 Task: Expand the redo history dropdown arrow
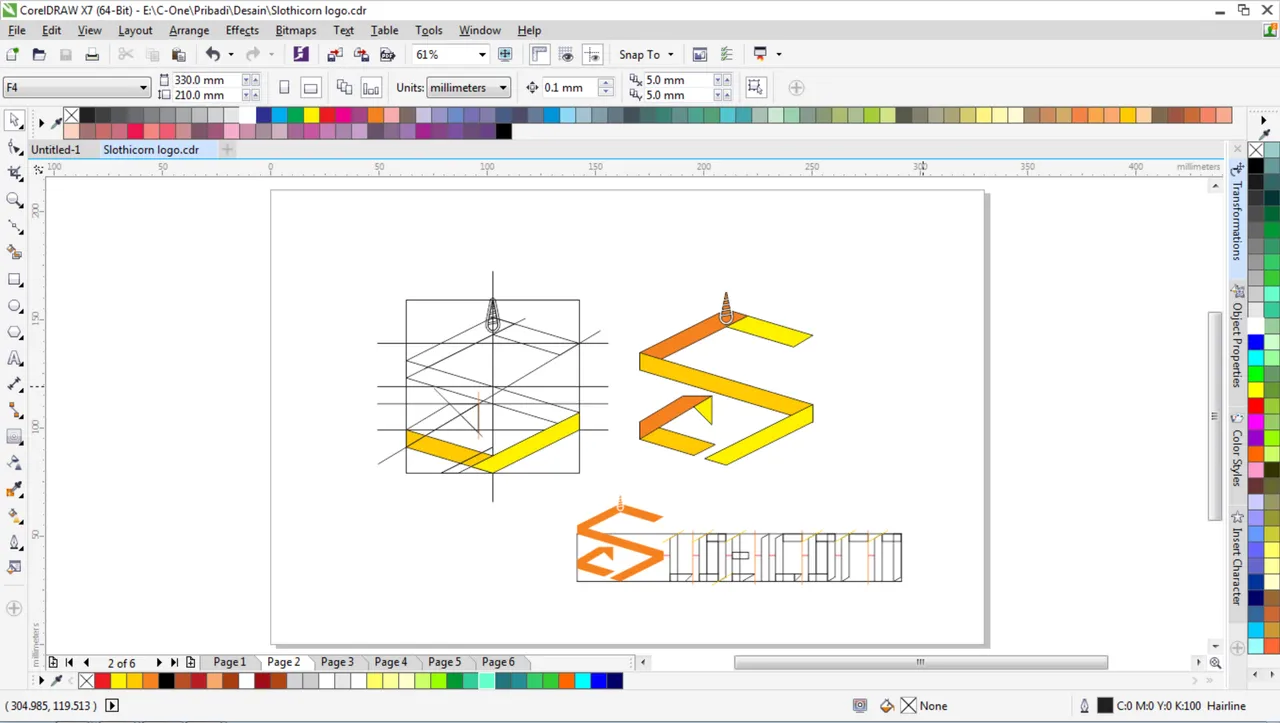point(271,54)
